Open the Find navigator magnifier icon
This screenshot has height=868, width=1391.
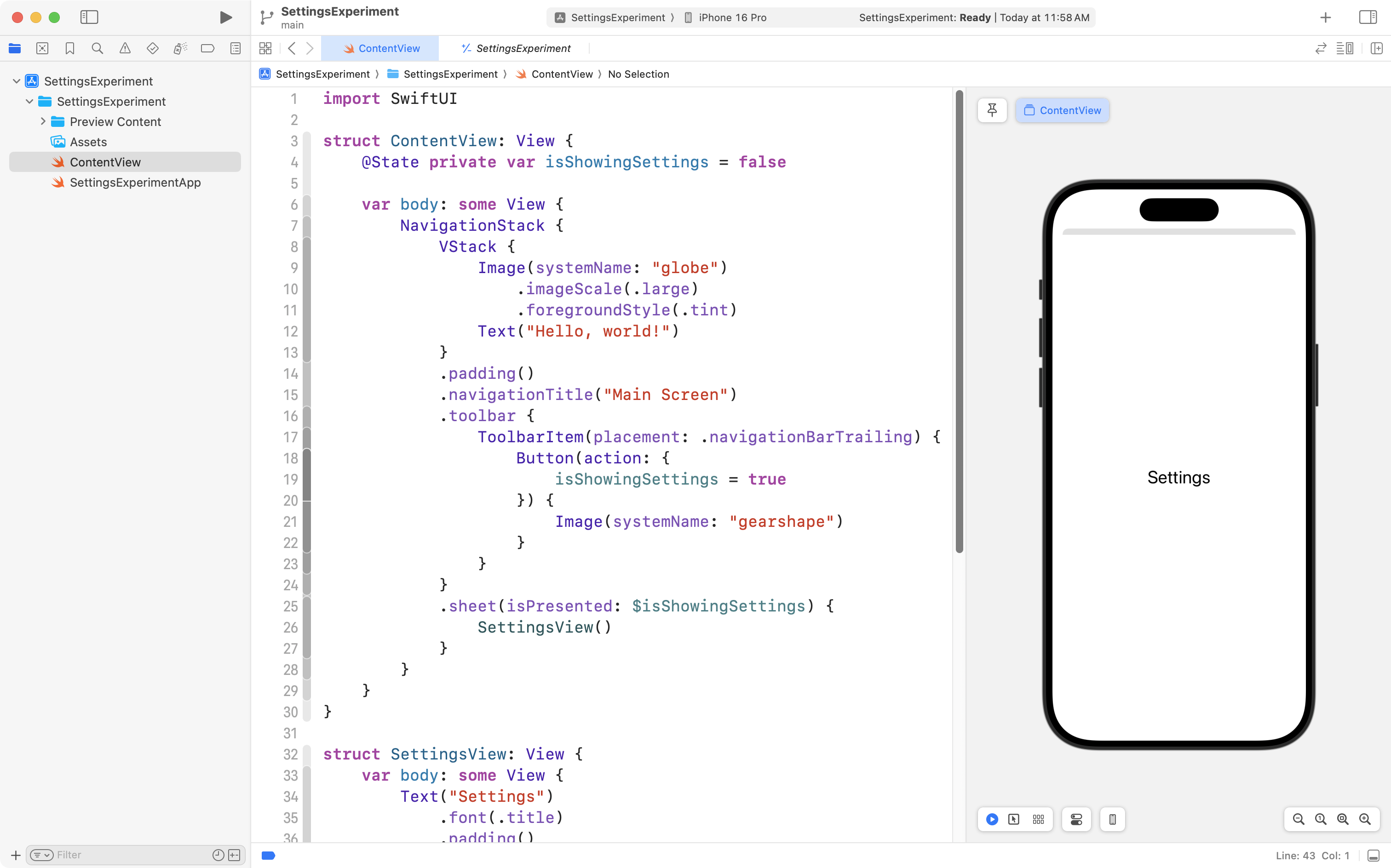click(x=97, y=48)
